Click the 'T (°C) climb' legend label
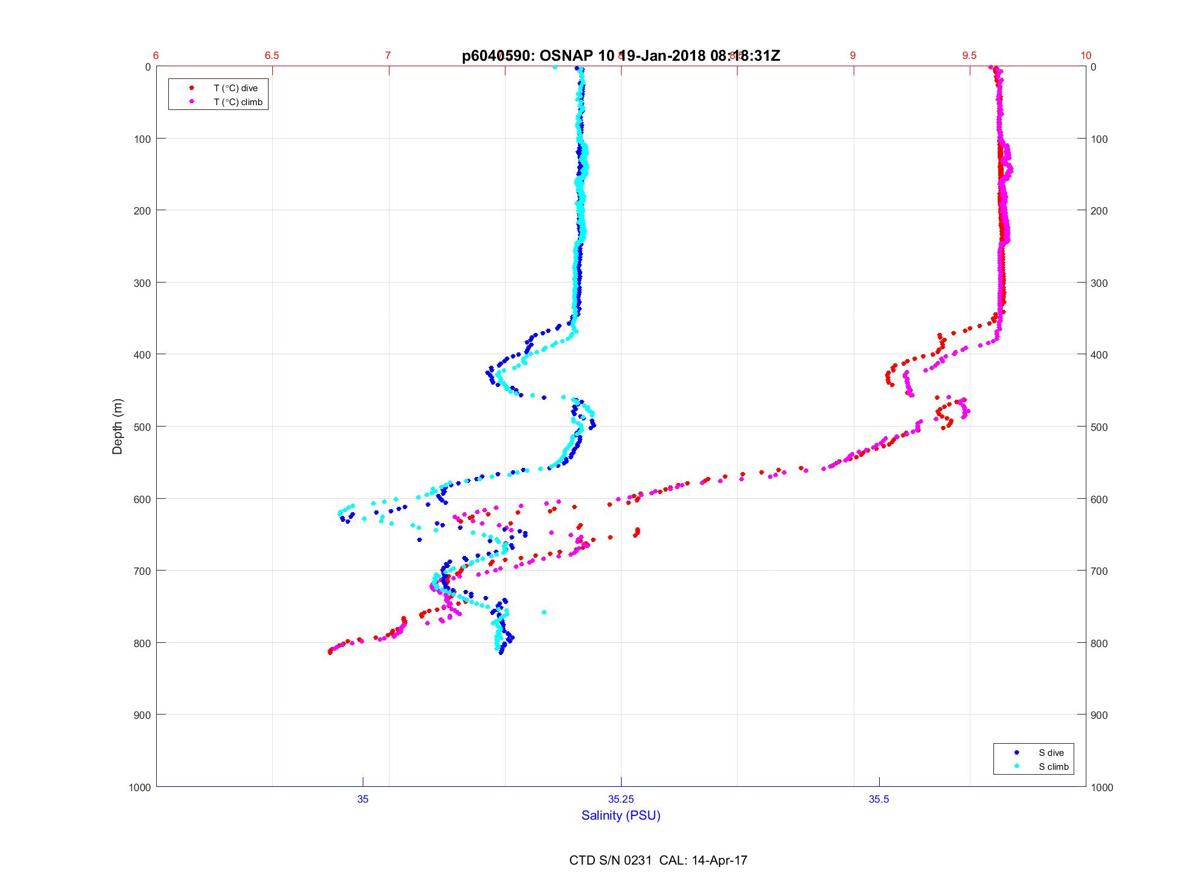This screenshot has height=885, width=1200. tap(238, 102)
